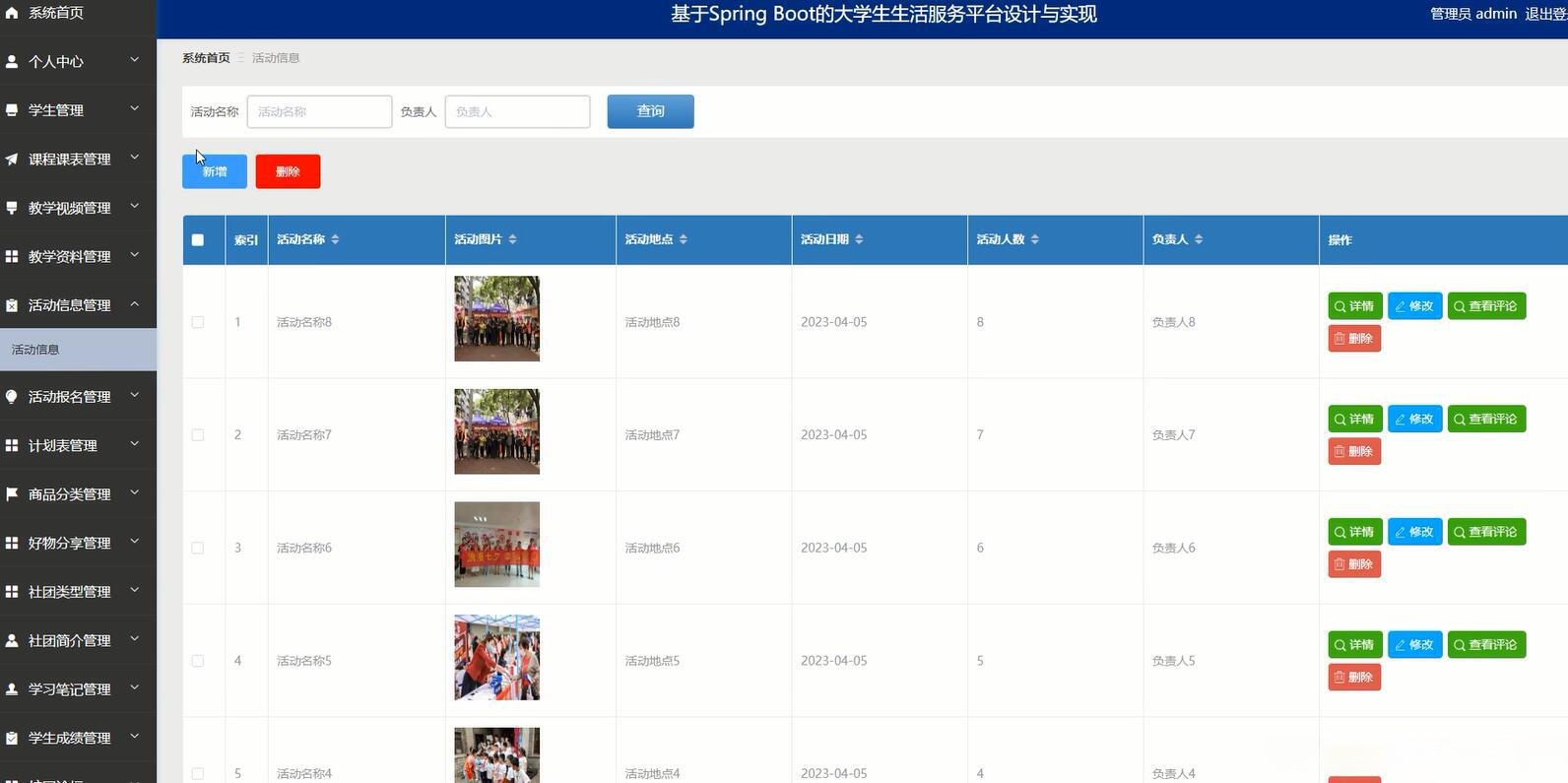Tick the checkbox for row 活动名称8
This screenshot has width=1568, height=783.
[x=198, y=322]
